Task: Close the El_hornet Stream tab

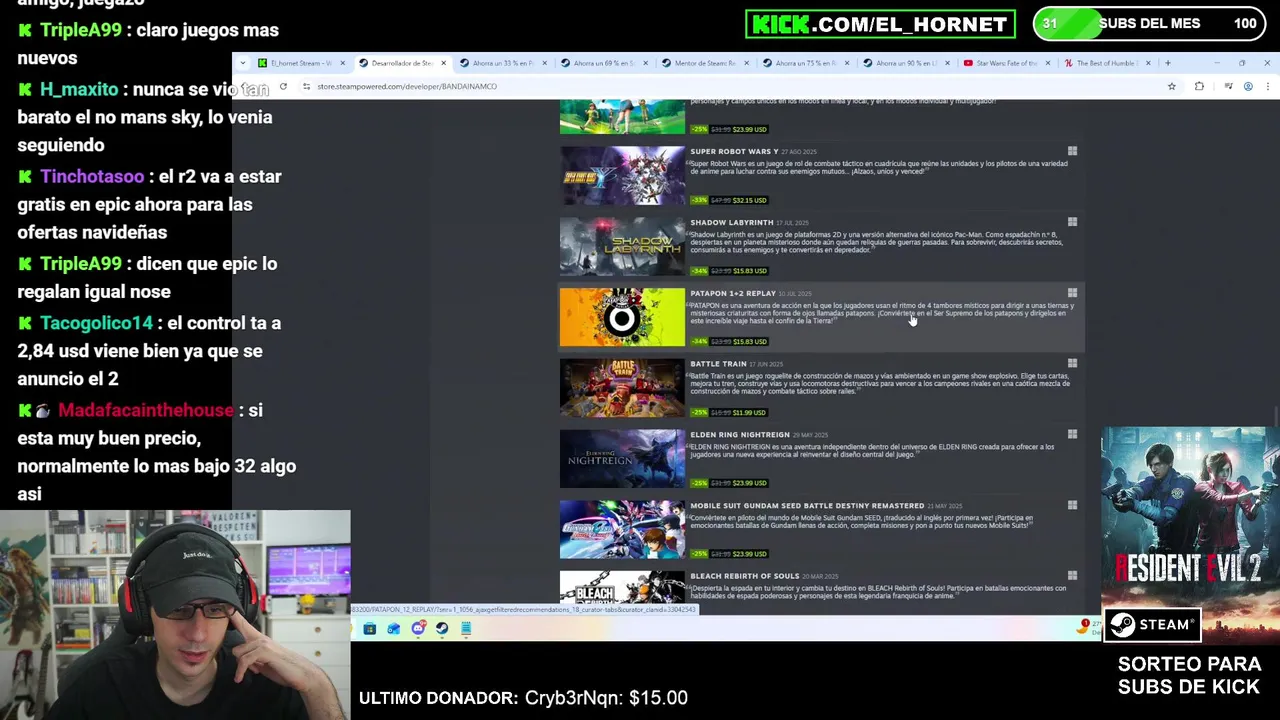Action: tap(342, 63)
